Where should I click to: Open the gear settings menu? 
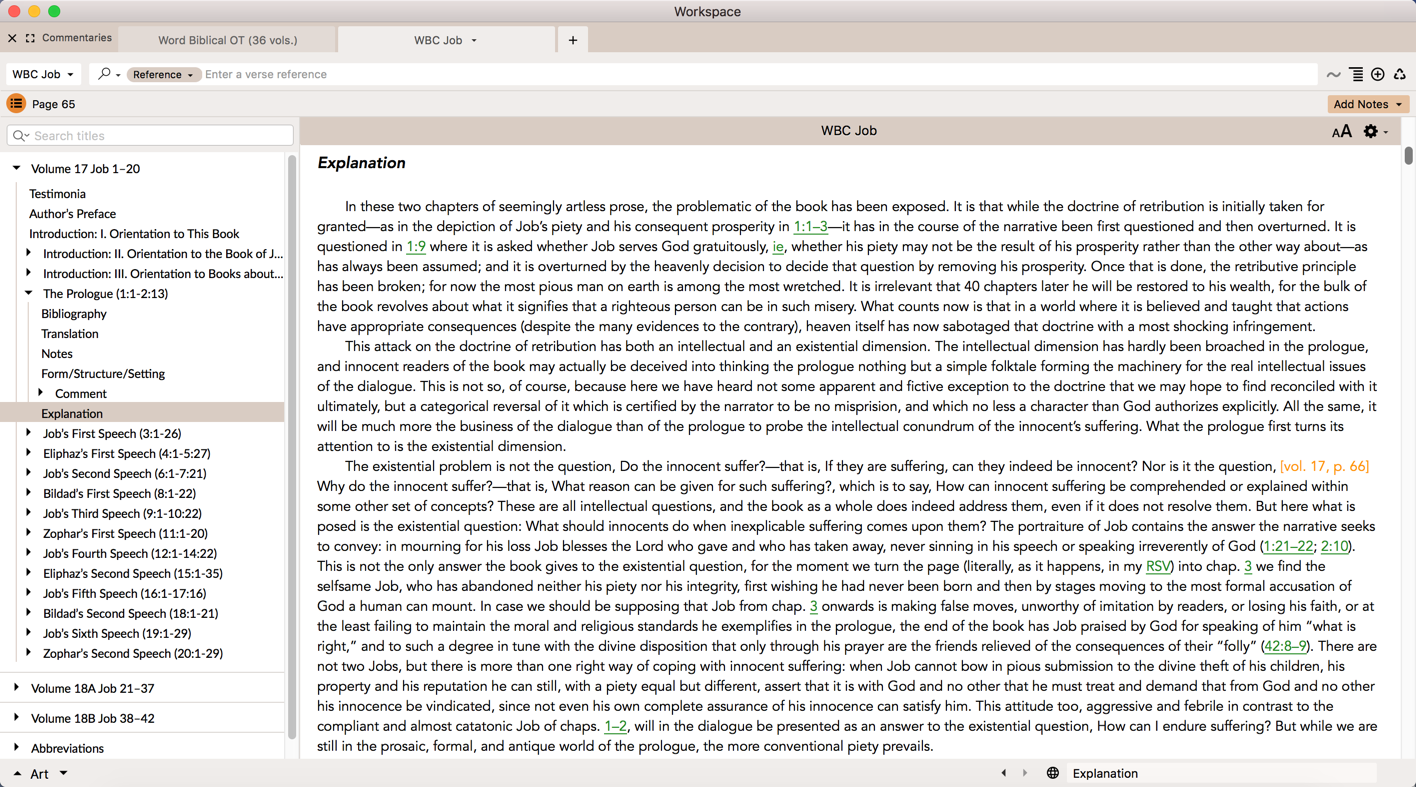click(1375, 131)
